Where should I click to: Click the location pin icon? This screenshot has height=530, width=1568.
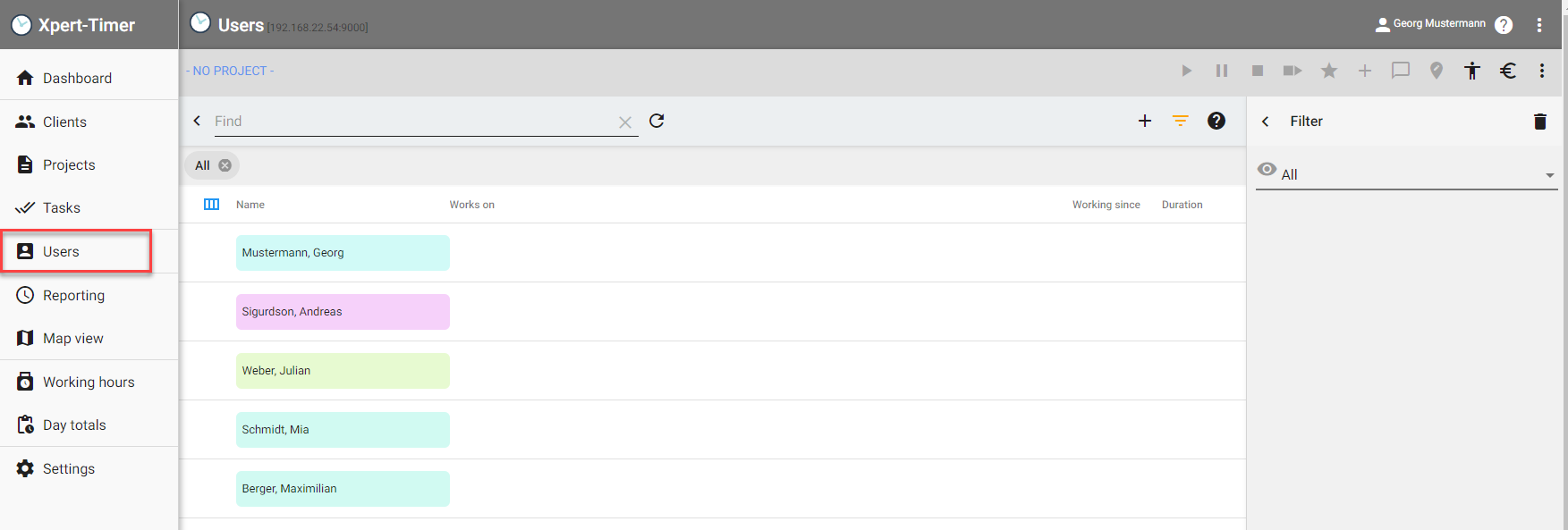(x=1437, y=71)
